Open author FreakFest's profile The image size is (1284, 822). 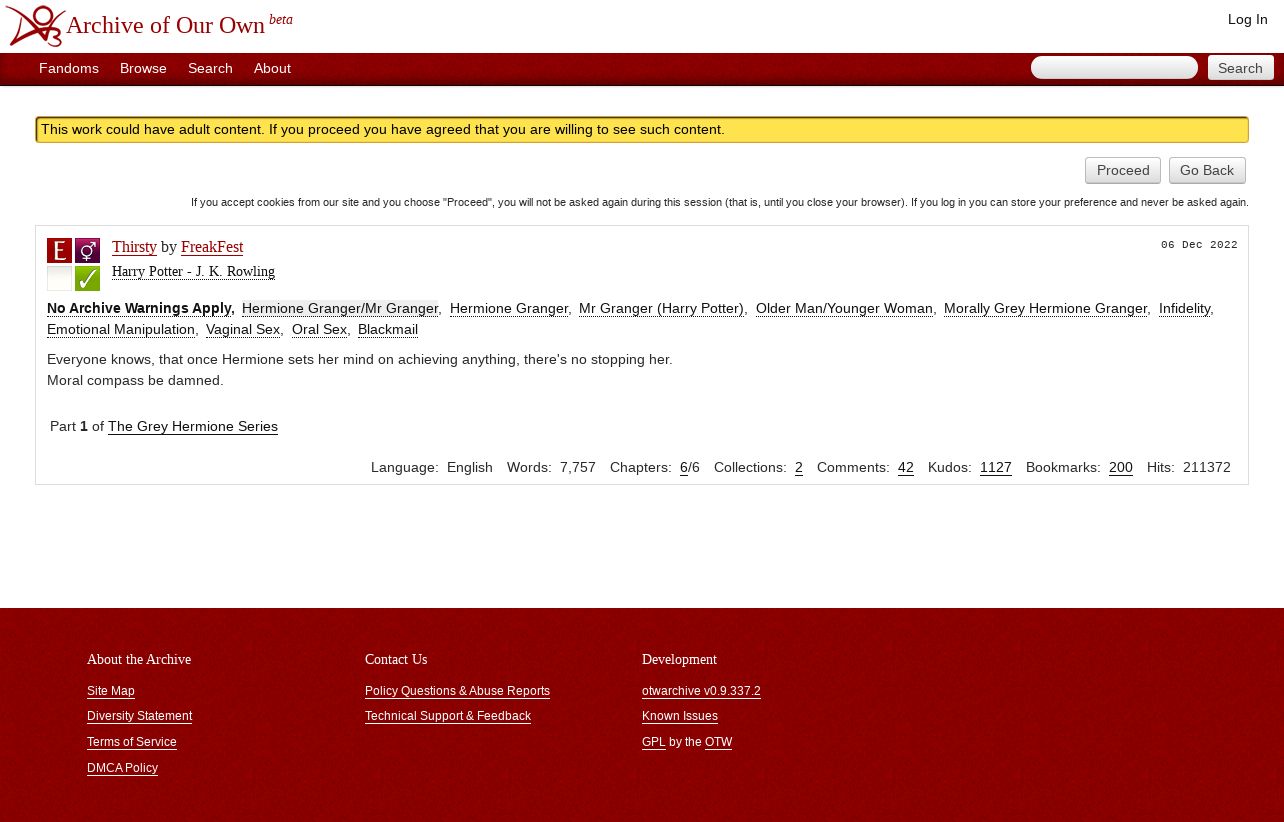click(x=212, y=247)
